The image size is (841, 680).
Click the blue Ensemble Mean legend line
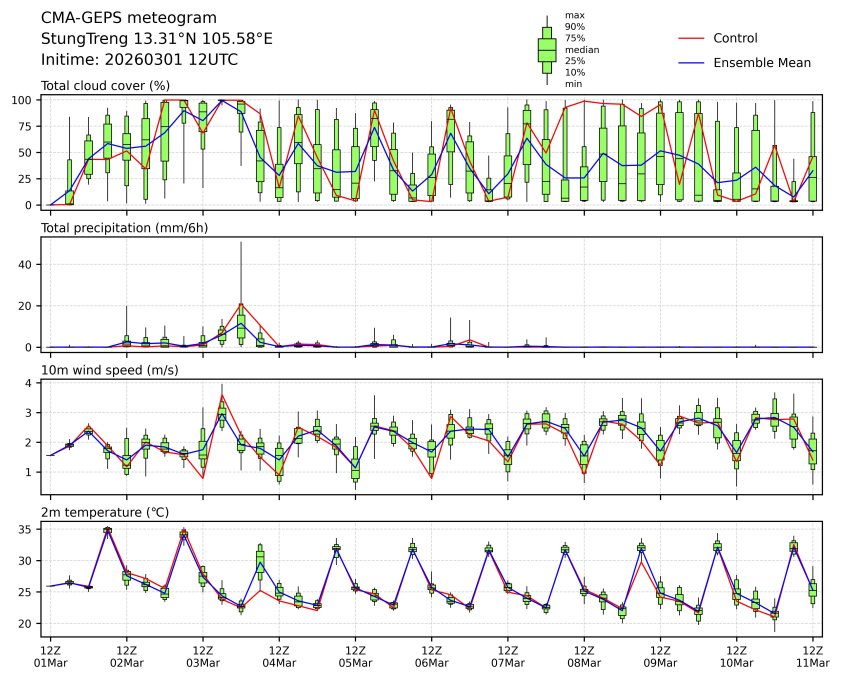tap(692, 62)
